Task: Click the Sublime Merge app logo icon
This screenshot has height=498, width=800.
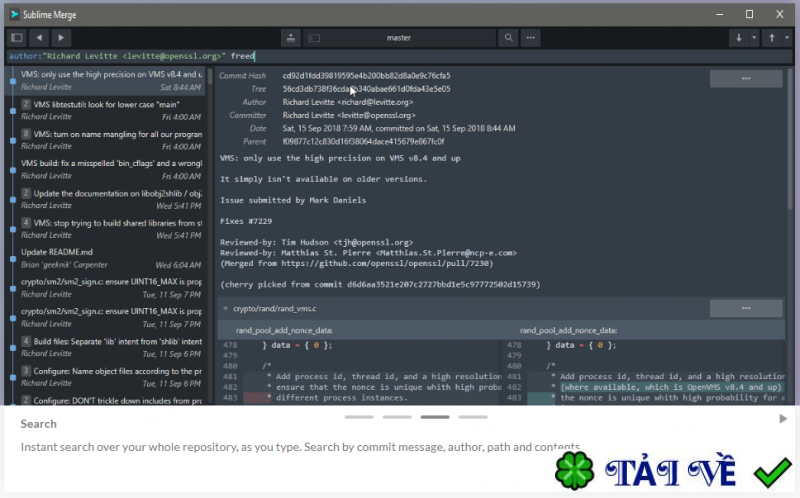Action: (x=14, y=14)
